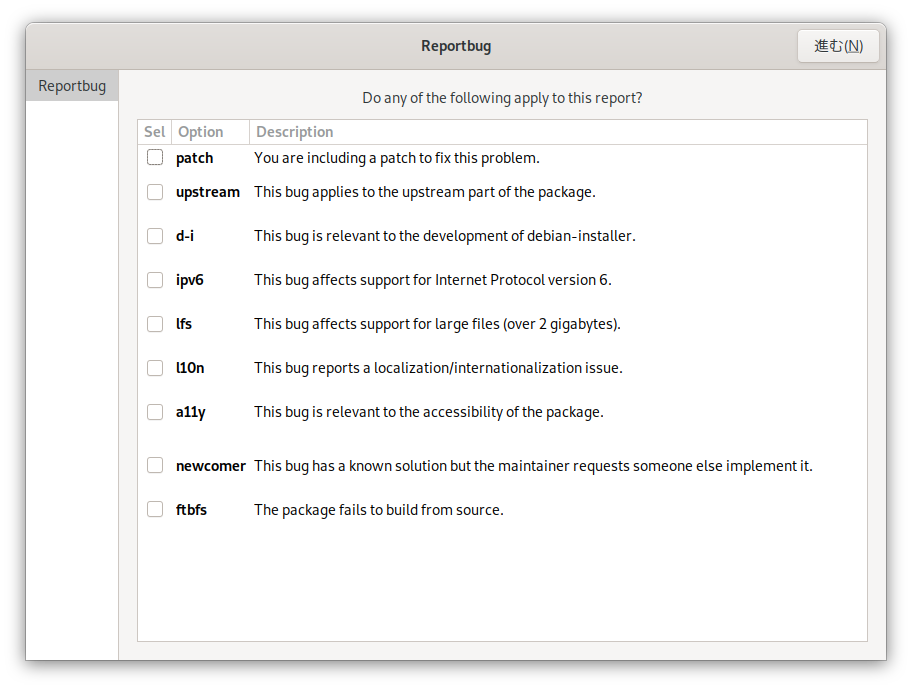This screenshot has width=912, height=689.
Task: Click the 'd-i' option name
Action: (185, 236)
